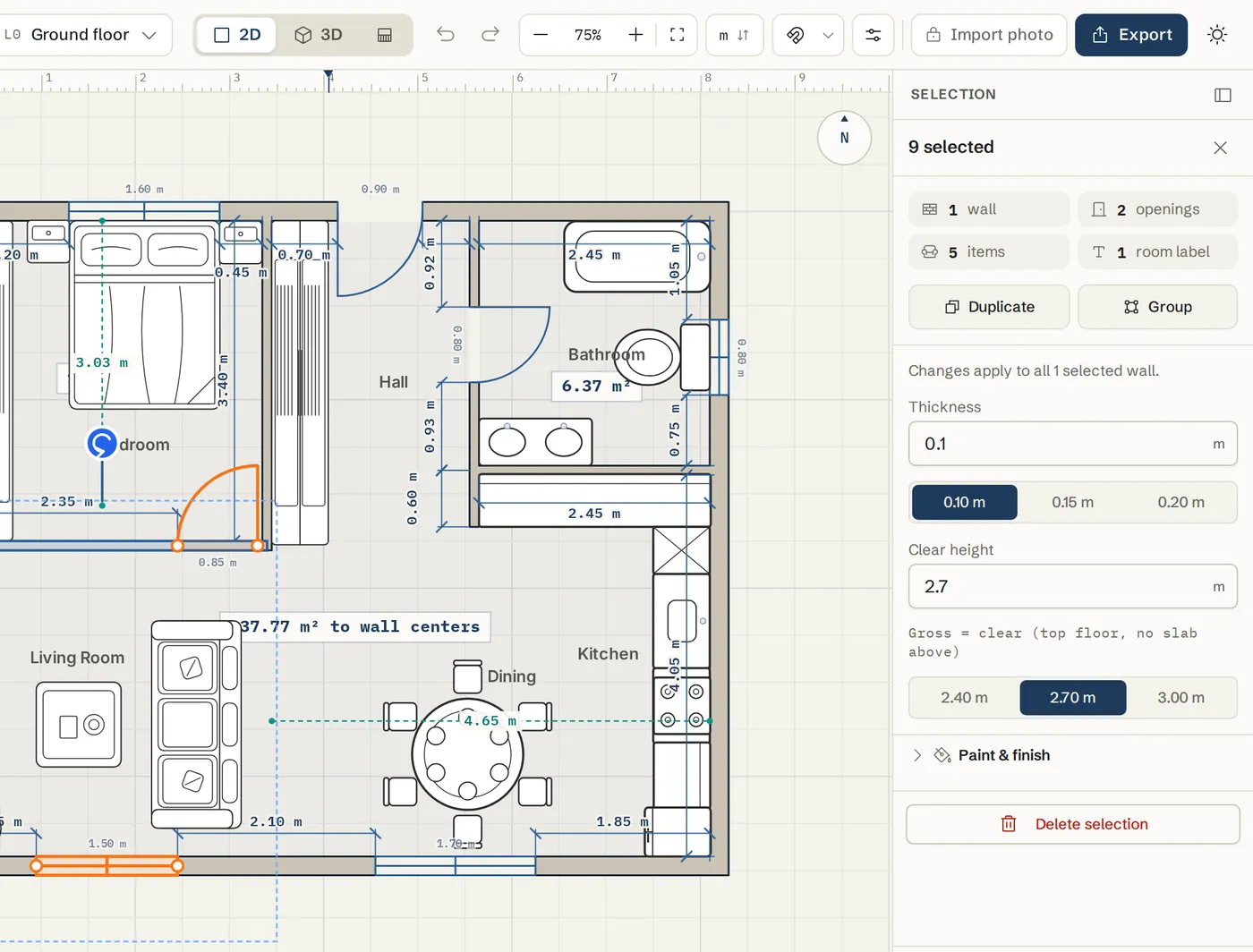This screenshot has width=1253, height=952.
Task: Click the blue rotate handle on bedroom label
Action: pyautogui.click(x=102, y=443)
